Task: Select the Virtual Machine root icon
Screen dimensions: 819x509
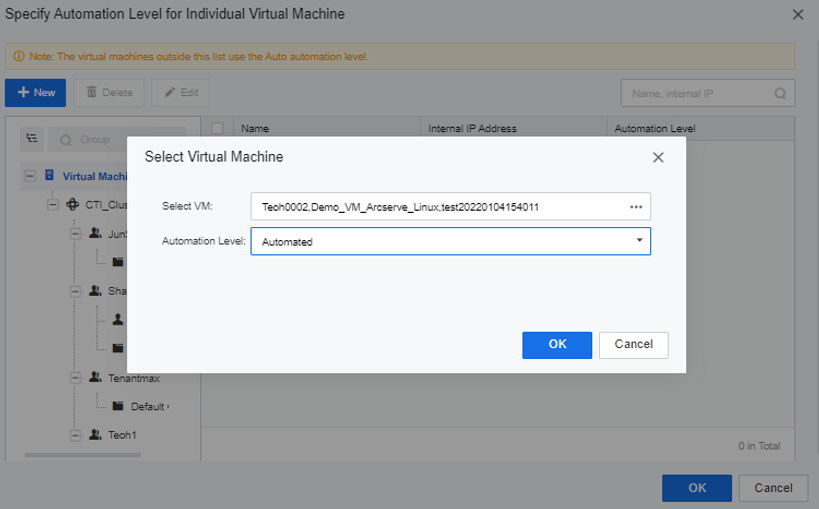Action: tap(50, 175)
